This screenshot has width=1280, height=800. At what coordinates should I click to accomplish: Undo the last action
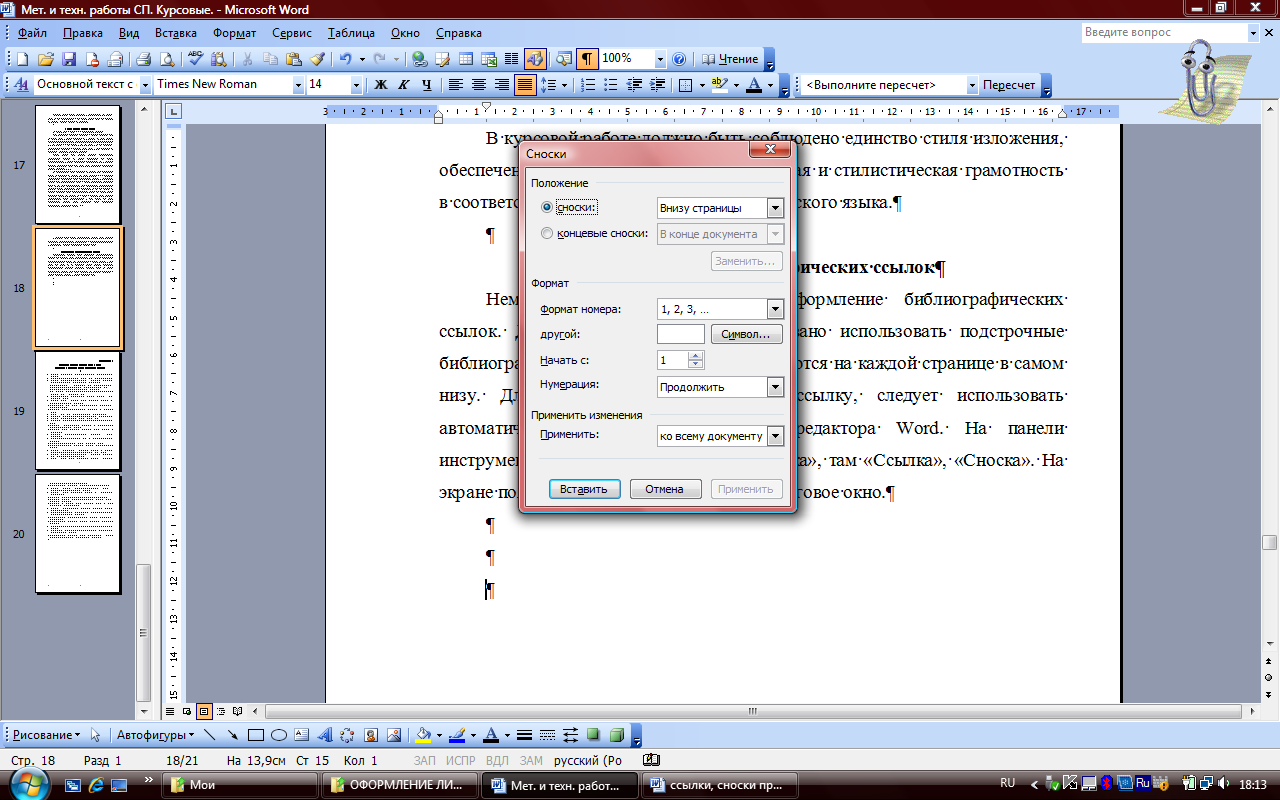[x=345, y=59]
